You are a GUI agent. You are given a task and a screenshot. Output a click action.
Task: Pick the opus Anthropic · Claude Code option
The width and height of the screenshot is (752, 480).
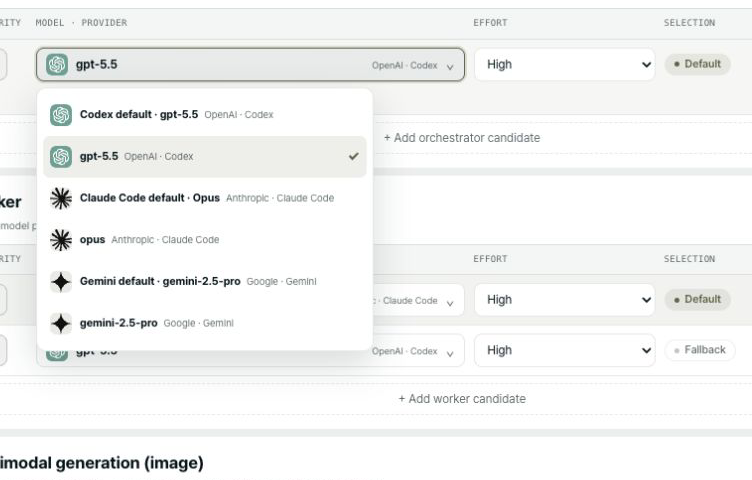click(205, 240)
